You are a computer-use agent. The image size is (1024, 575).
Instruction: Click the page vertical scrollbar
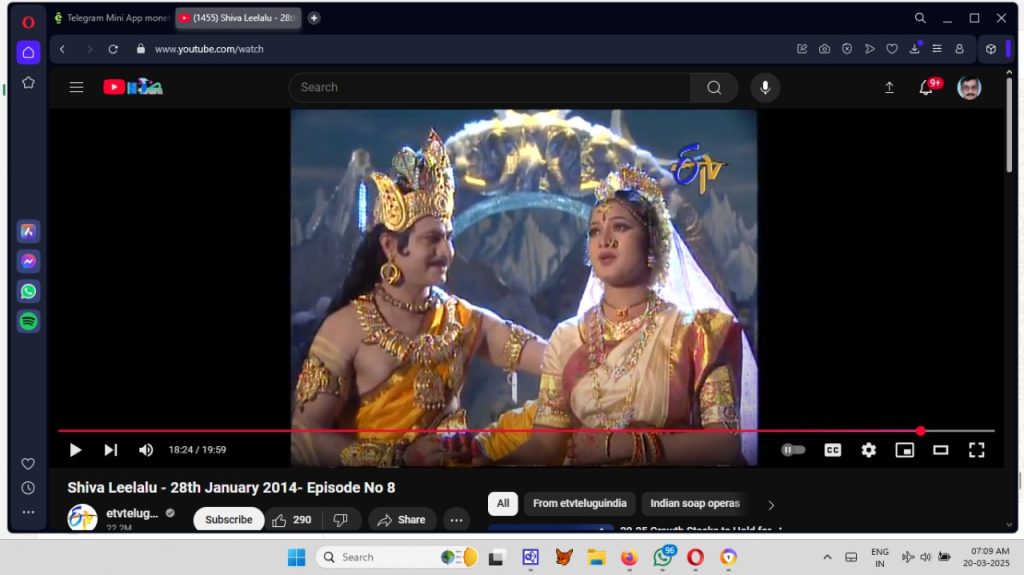[x=1010, y=124]
